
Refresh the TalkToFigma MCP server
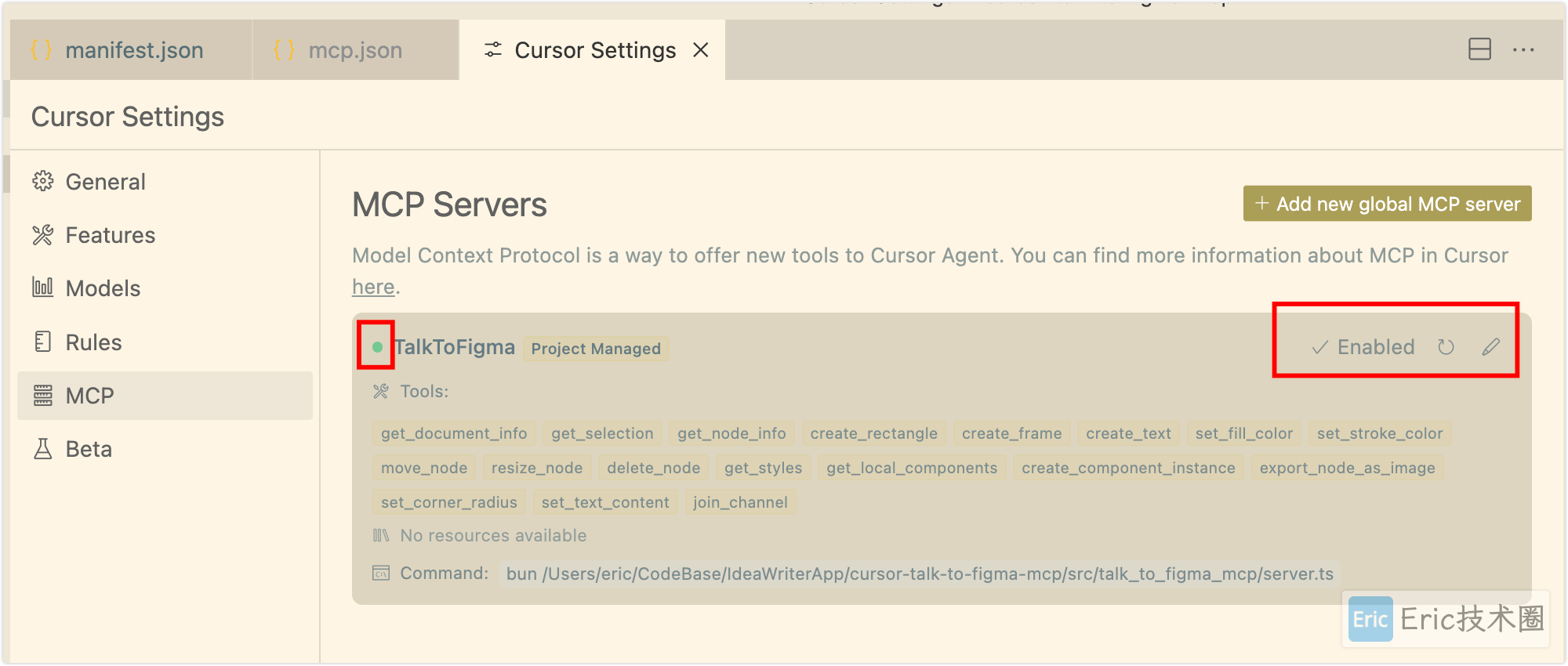pyautogui.click(x=1446, y=347)
